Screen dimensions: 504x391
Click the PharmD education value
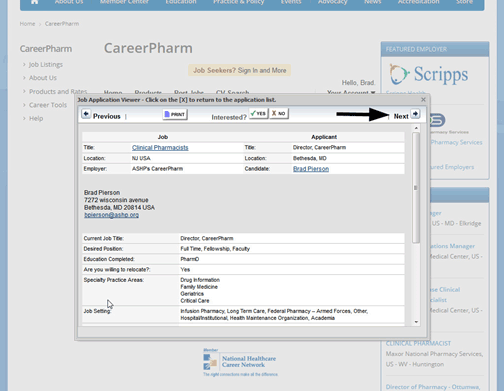point(190,259)
